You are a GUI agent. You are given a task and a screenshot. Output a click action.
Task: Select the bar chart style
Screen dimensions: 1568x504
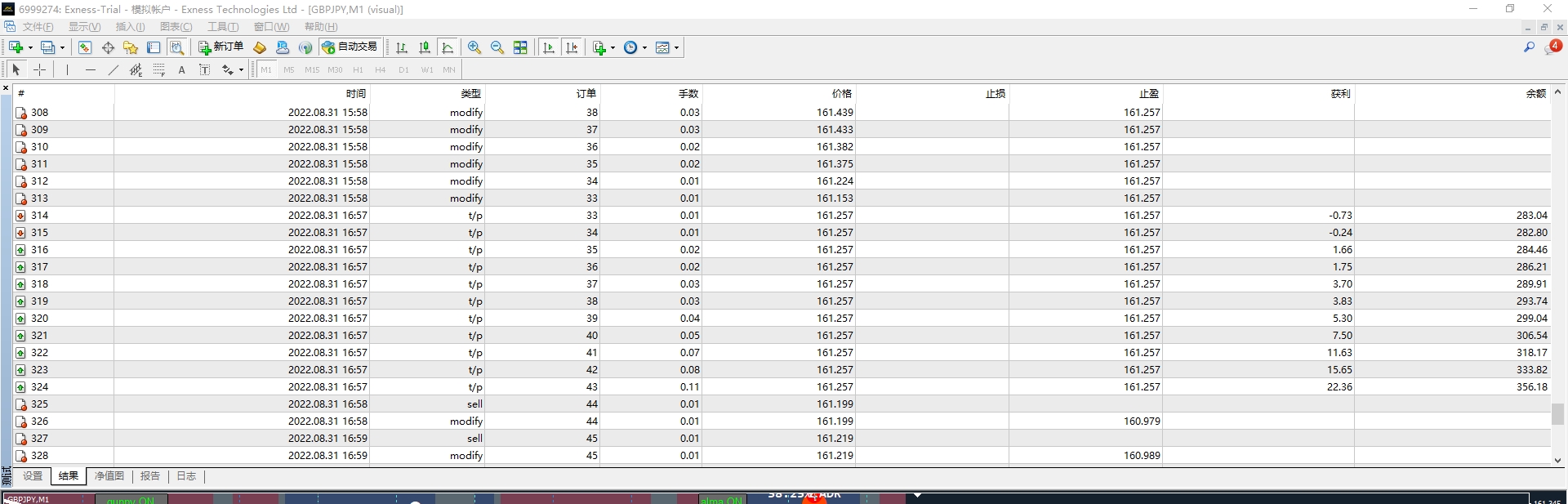401,47
